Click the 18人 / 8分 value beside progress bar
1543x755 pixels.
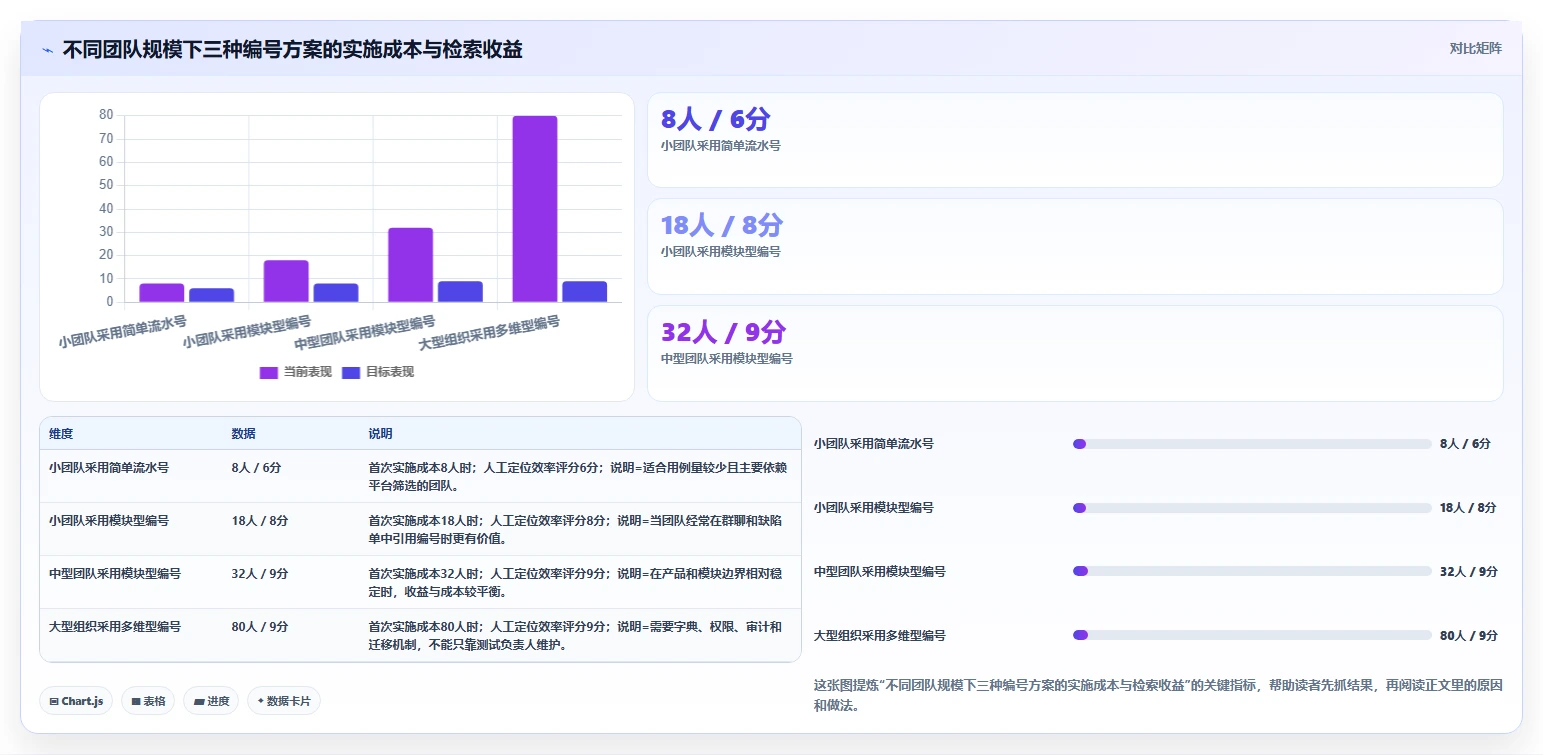coord(1469,508)
